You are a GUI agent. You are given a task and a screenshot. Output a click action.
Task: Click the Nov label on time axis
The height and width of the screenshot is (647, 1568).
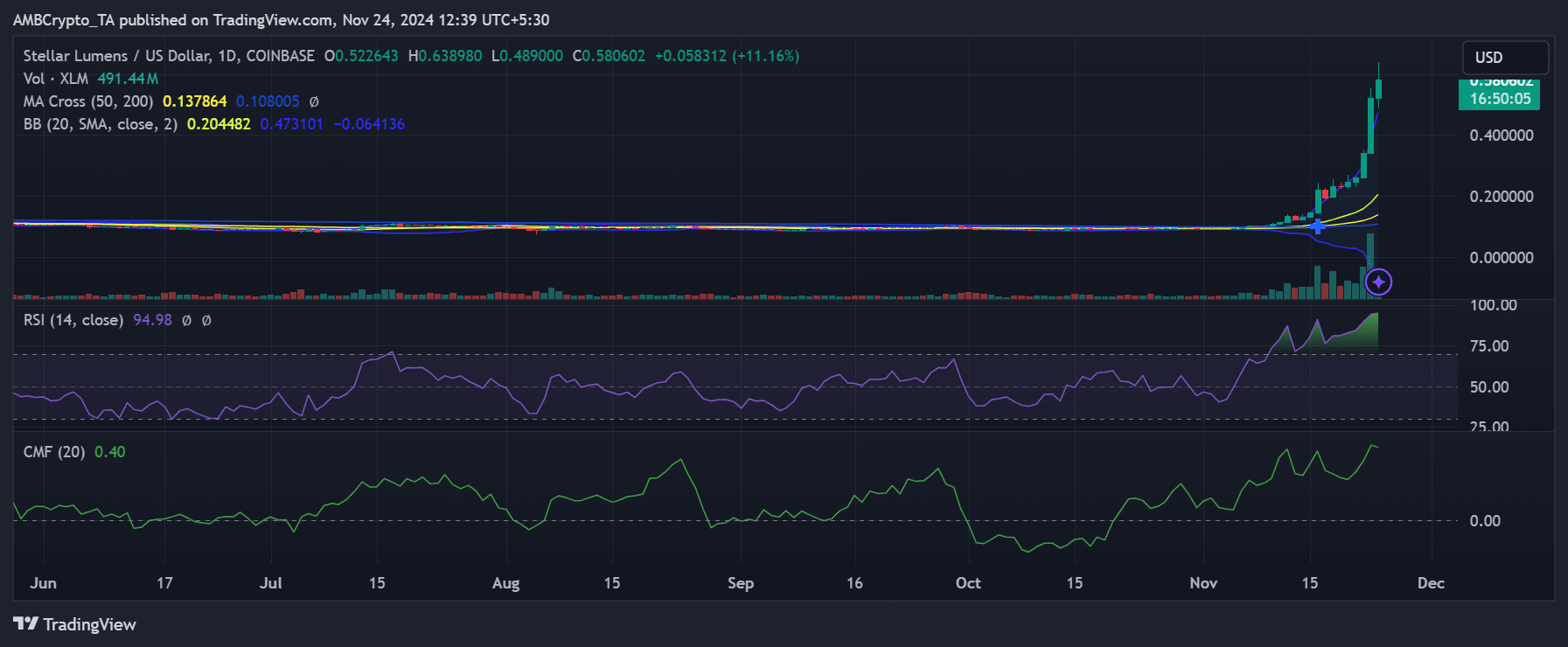tap(1203, 583)
